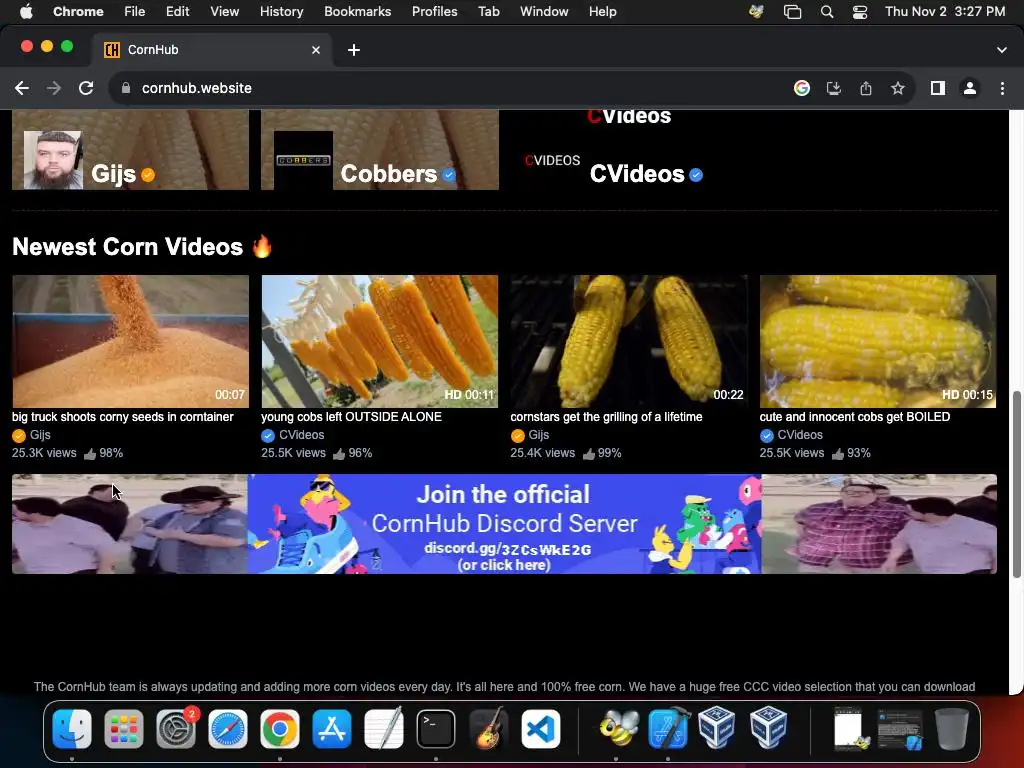This screenshot has width=1024, height=768.
Task: Open Terminal from the dock
Action: pyautogui.click(x=436, y=729)
